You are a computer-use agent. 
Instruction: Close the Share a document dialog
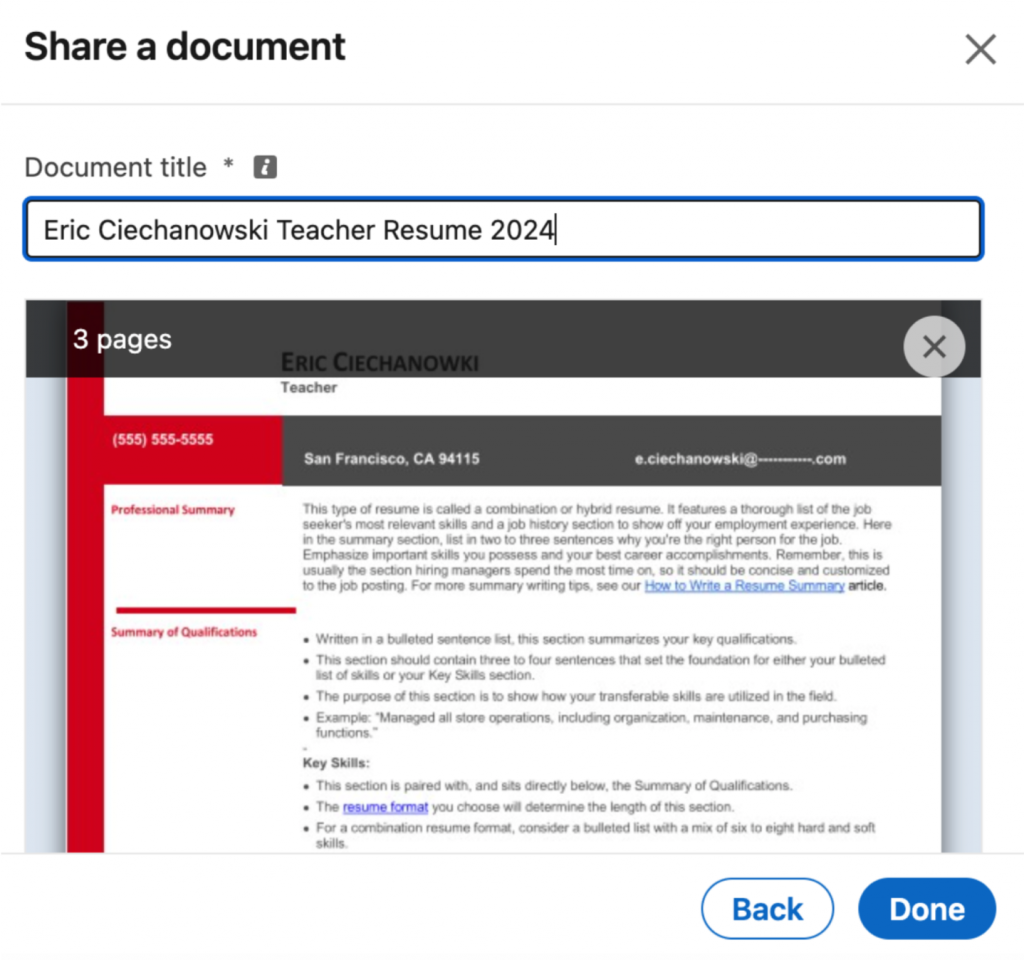click(979, 48)
